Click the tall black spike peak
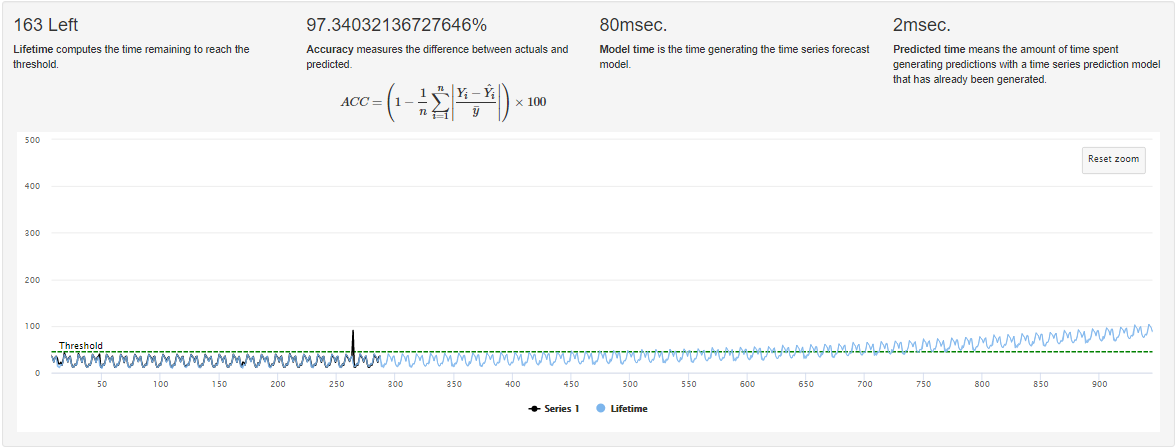This screenshot has width=1176, height=448. click(353, 332)
